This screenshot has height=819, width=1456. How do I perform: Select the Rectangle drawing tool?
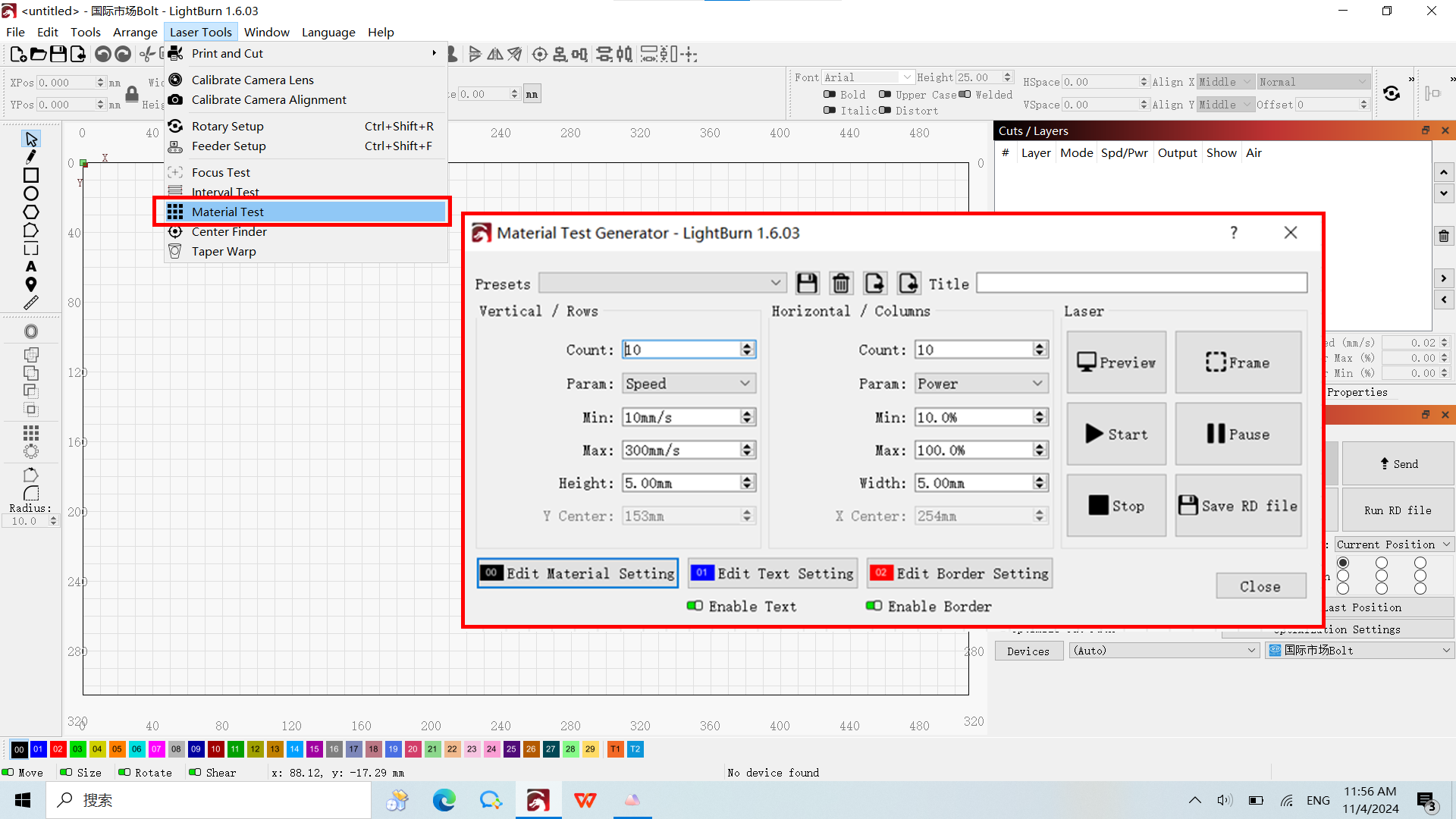pos(31,175)
